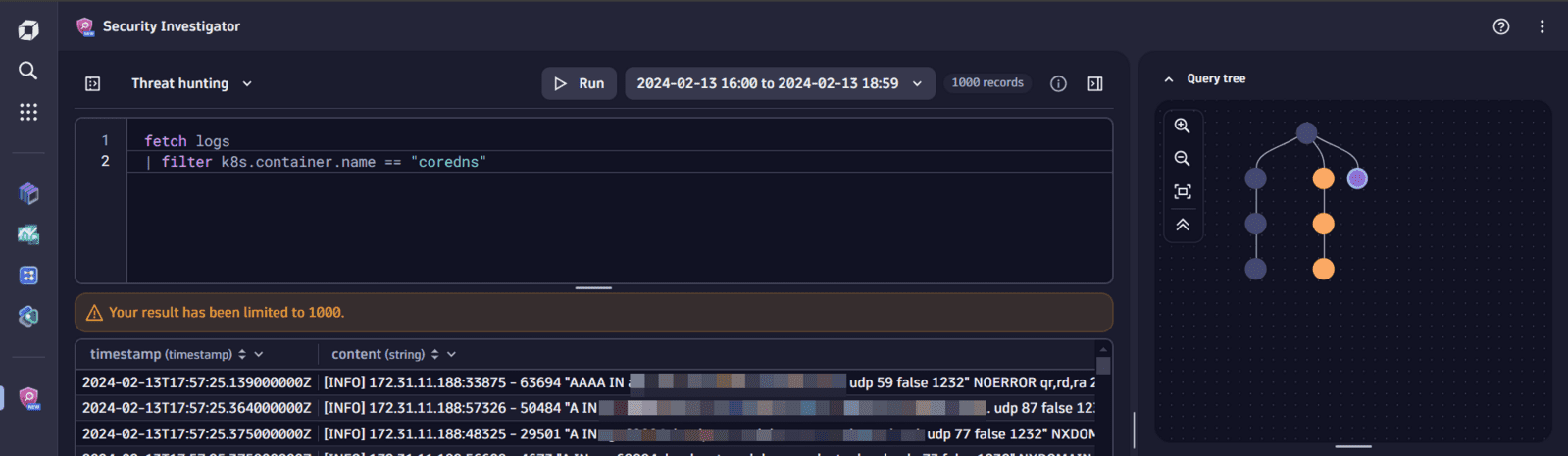This screenshot has height=456, width=1568.
Task: Open the apps grid launcher
Action: [28, 112]
